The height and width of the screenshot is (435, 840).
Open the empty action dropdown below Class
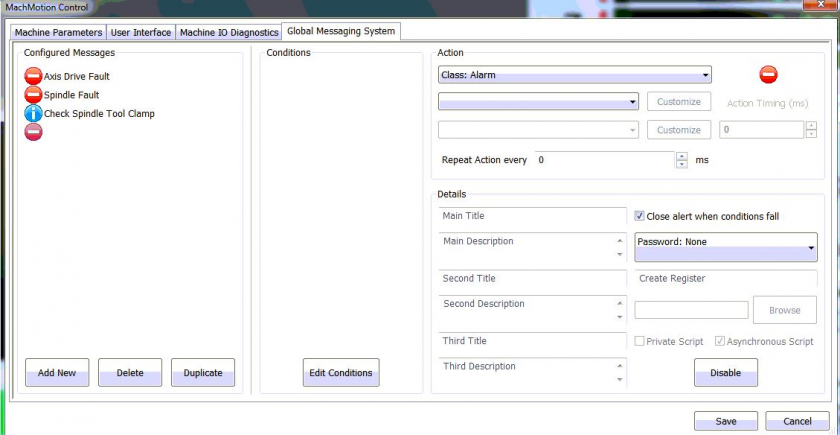pos(538,101)
